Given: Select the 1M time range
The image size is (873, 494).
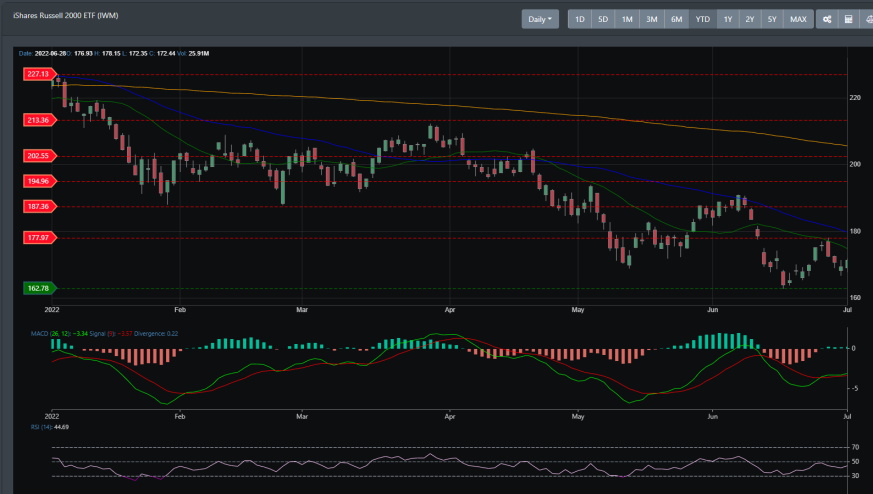Looking at the screenshot, I should [627, 19].
